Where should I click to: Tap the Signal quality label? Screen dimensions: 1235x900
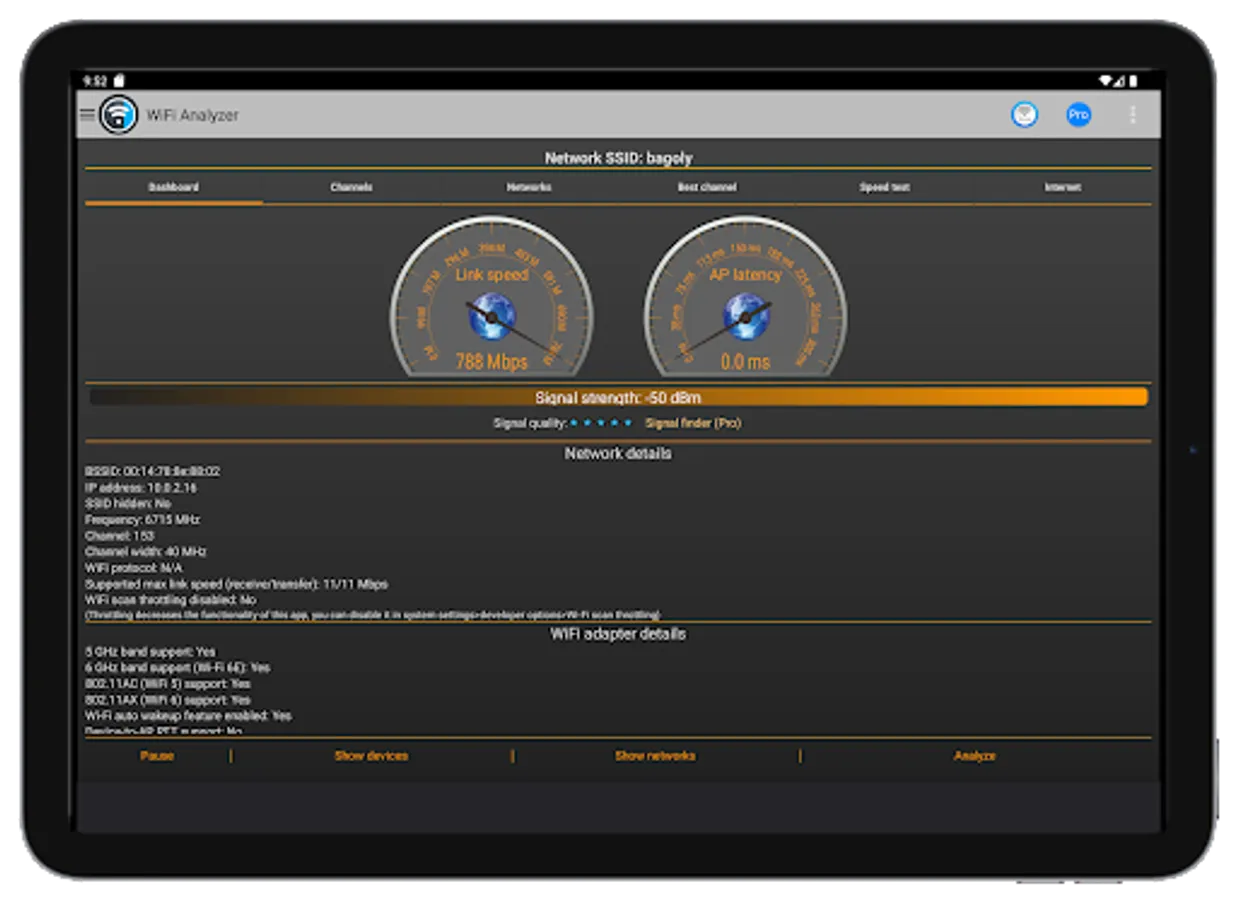(x=530, y=423)
